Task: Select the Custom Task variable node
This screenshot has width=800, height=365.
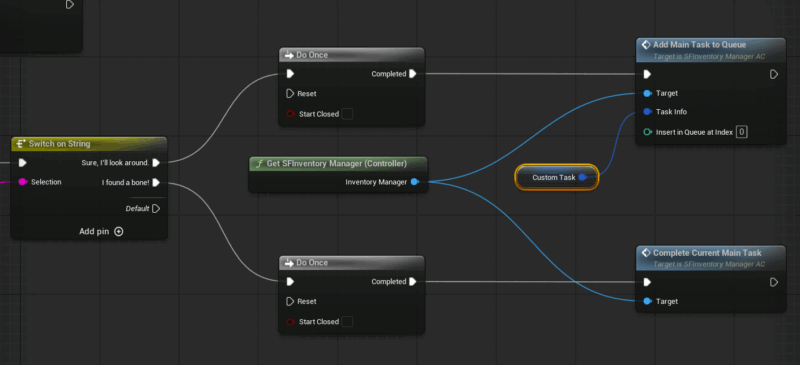Action: point(556,177)
